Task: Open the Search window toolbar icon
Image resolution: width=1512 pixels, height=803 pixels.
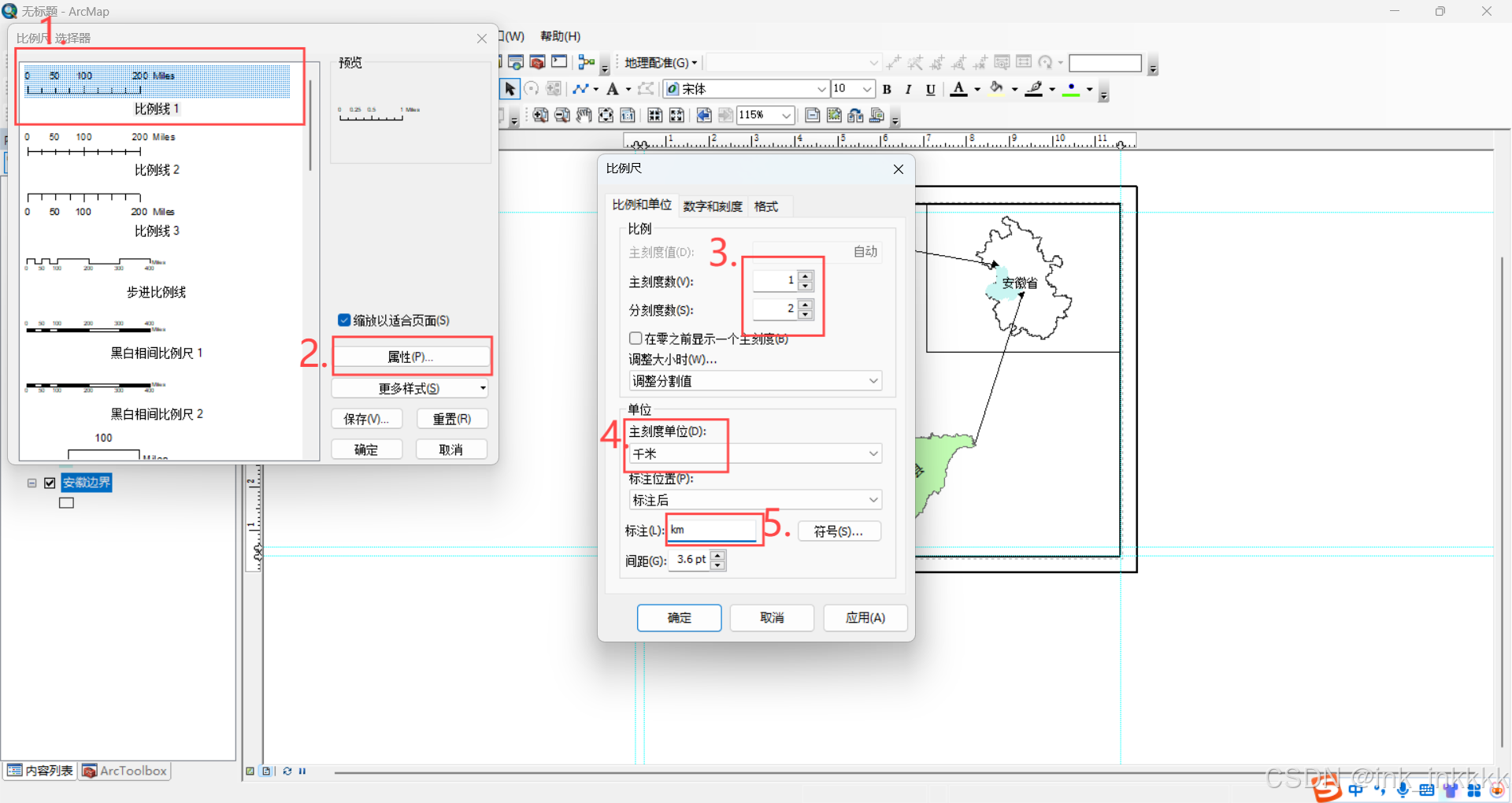Action: [x=516, y=62]
